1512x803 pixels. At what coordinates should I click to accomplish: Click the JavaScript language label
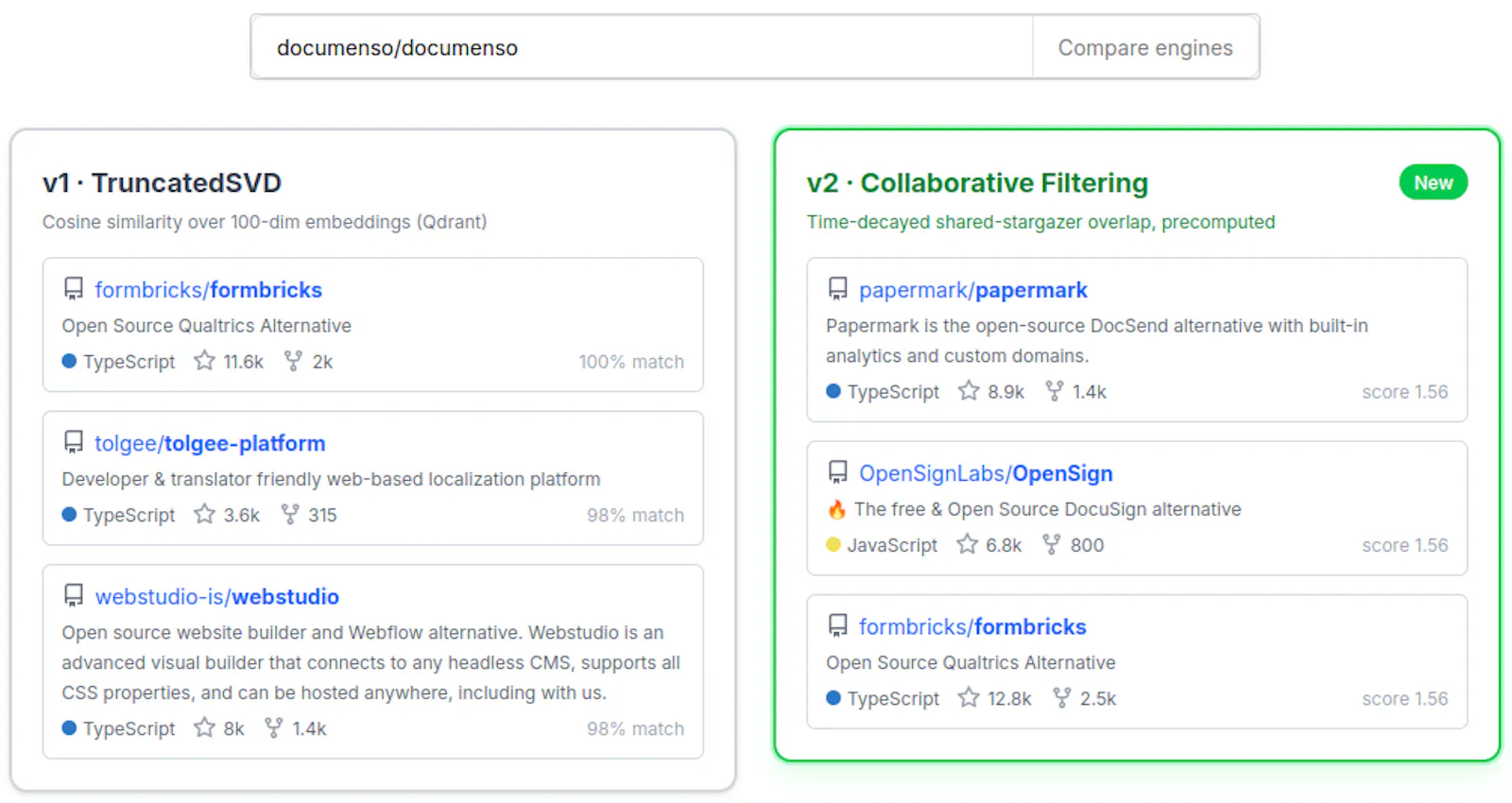click(x=892, y=545)
